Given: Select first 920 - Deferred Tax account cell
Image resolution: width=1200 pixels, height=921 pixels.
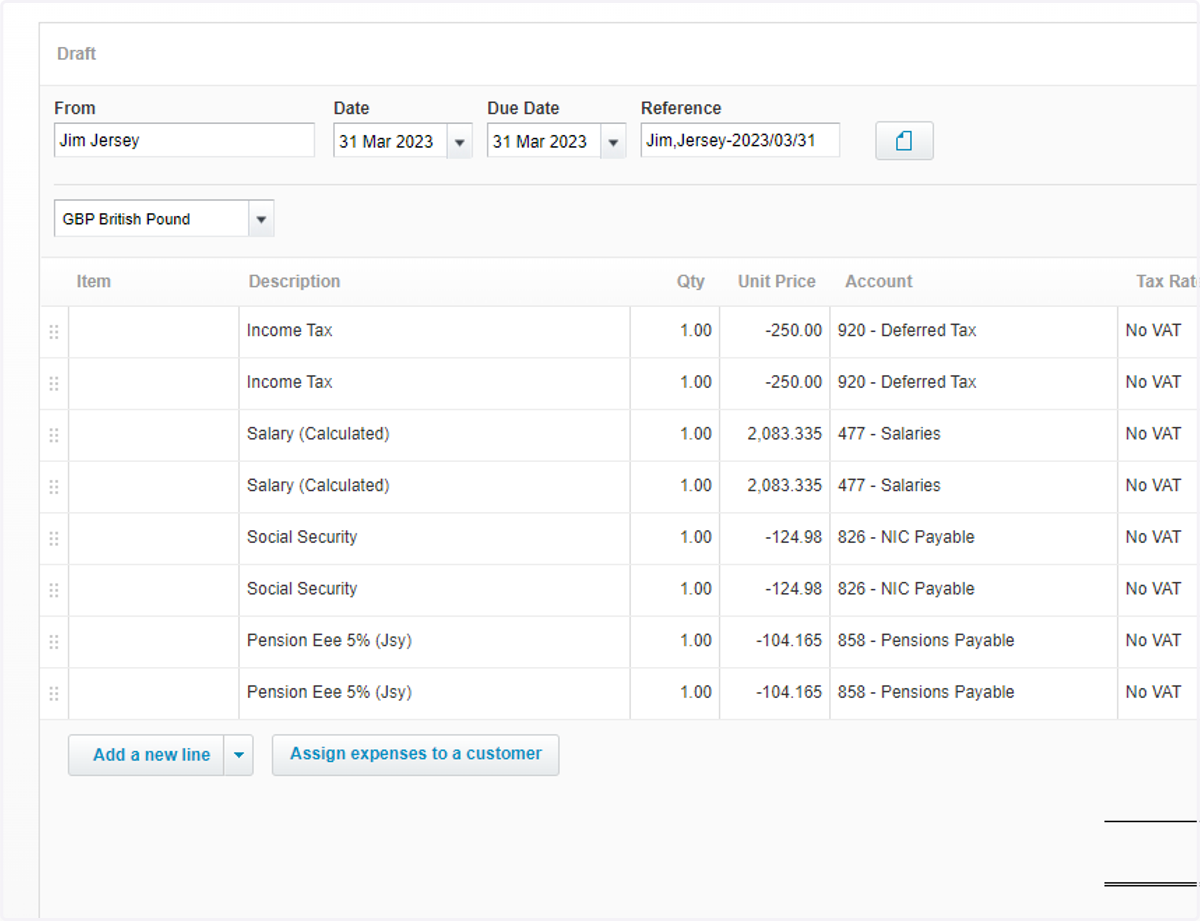Looking at the screenshot, I should coord(973,331).
